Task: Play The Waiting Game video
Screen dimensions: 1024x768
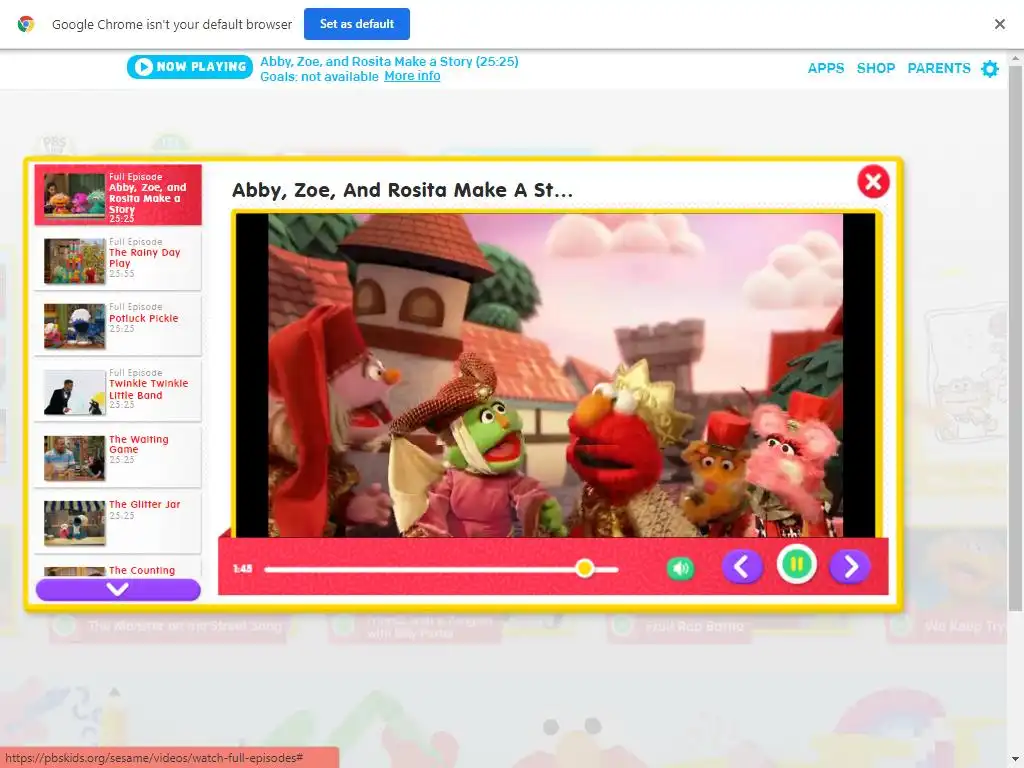Action: [x=118, y=456]
